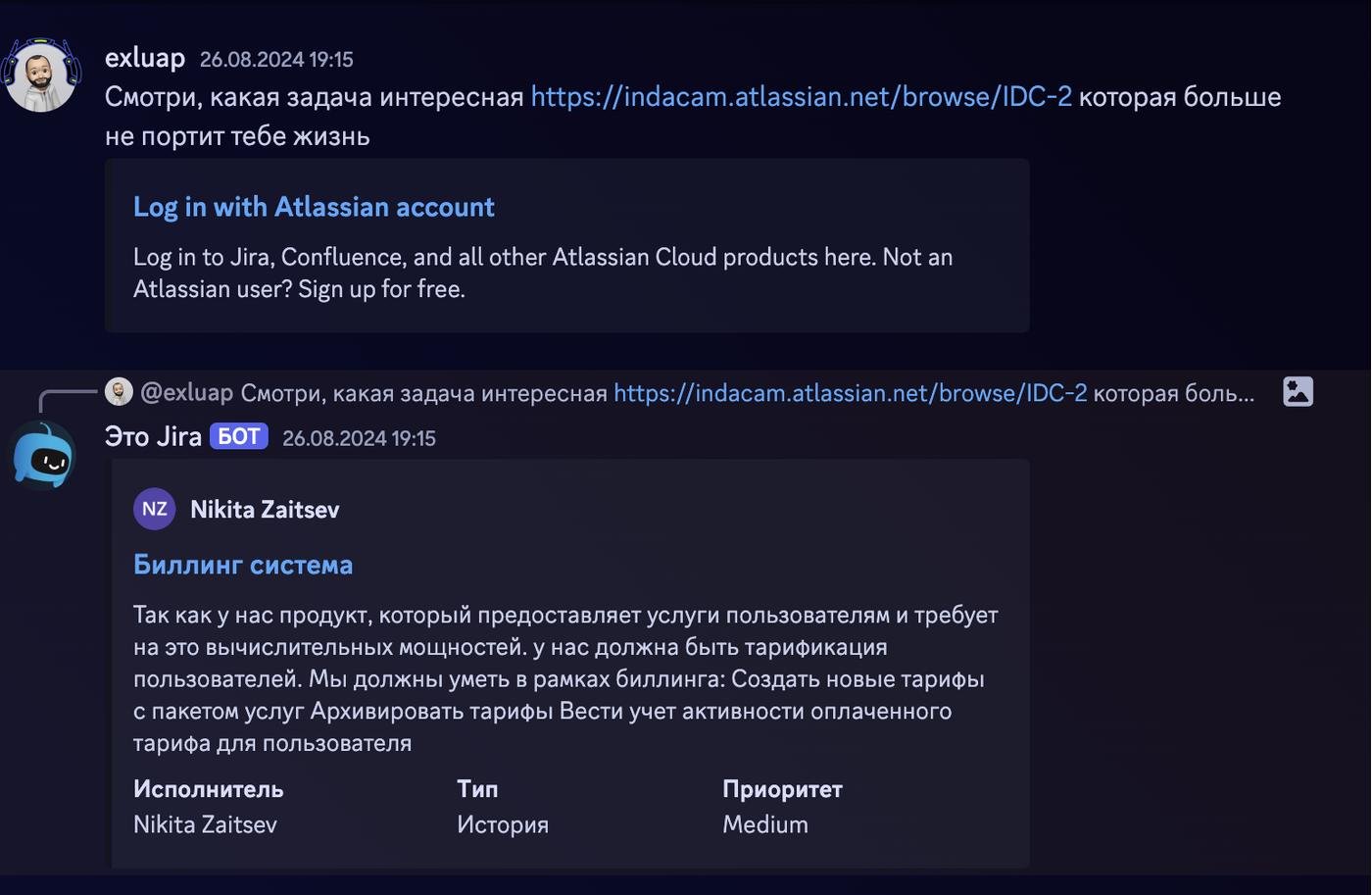Click the image attachment icon in reply
Viewport: 1372px width, 895px height.
coord(1298,392)
